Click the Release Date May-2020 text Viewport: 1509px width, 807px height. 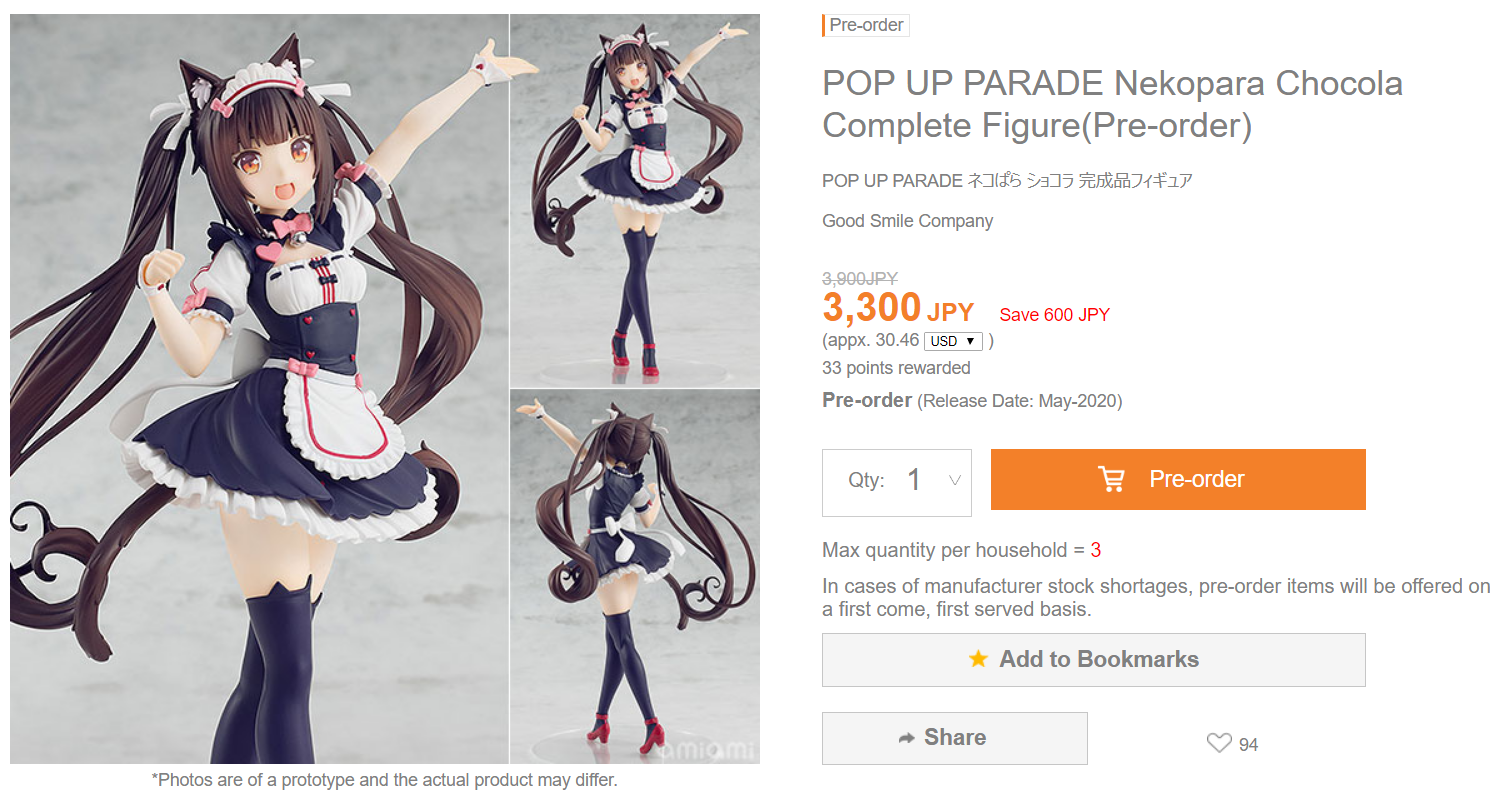1020,401
